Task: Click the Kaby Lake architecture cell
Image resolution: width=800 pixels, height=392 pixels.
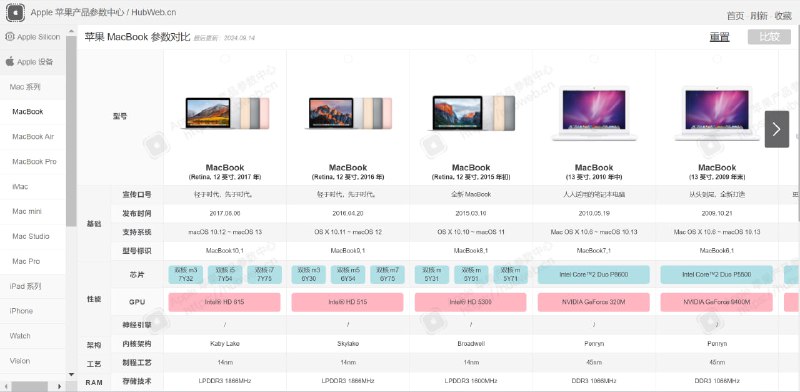Action: (225, 344)
